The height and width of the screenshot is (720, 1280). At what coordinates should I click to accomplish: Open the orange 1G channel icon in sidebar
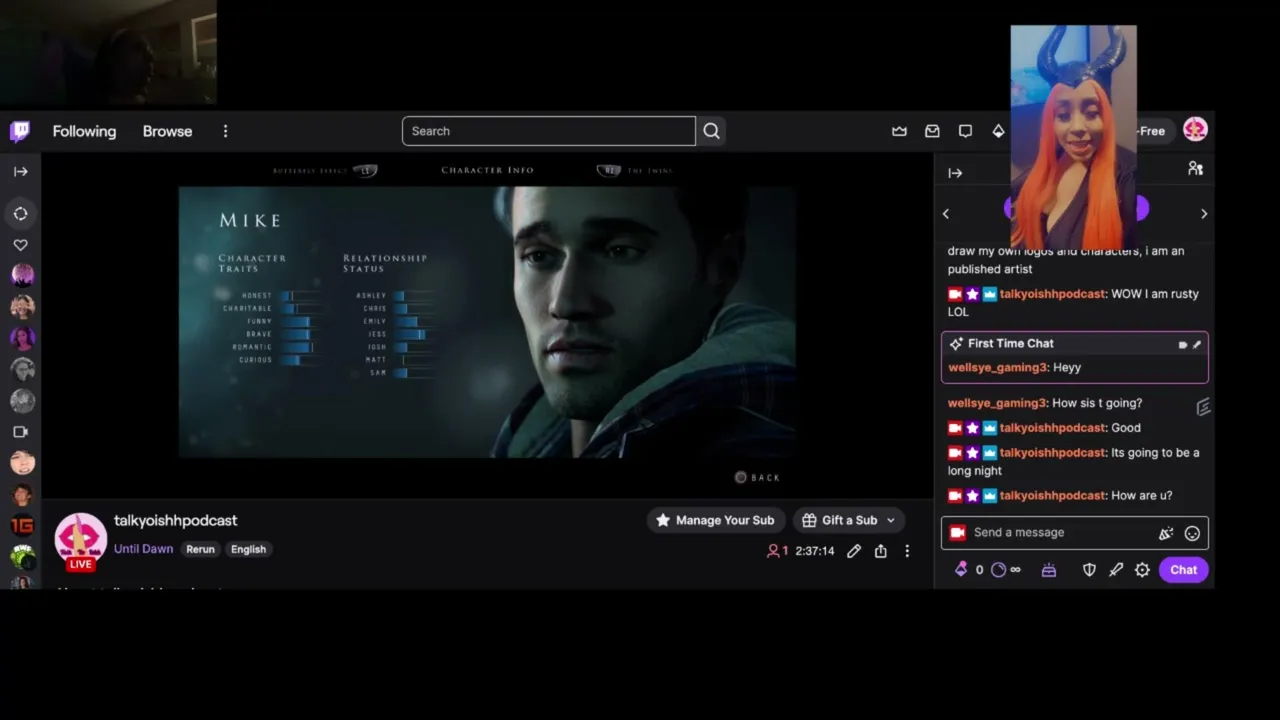point(22,526)
